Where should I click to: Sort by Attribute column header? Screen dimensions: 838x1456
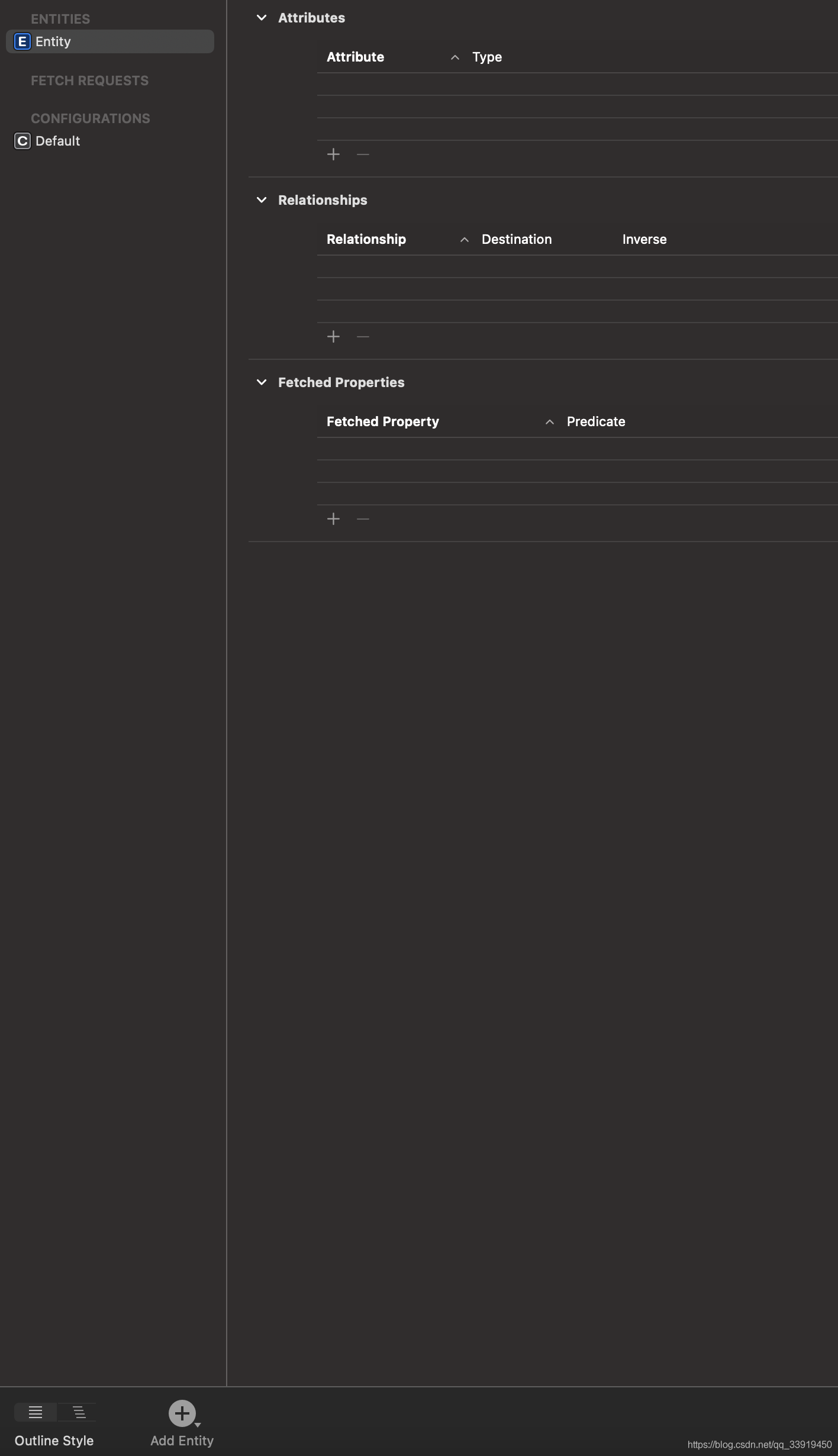355,57
